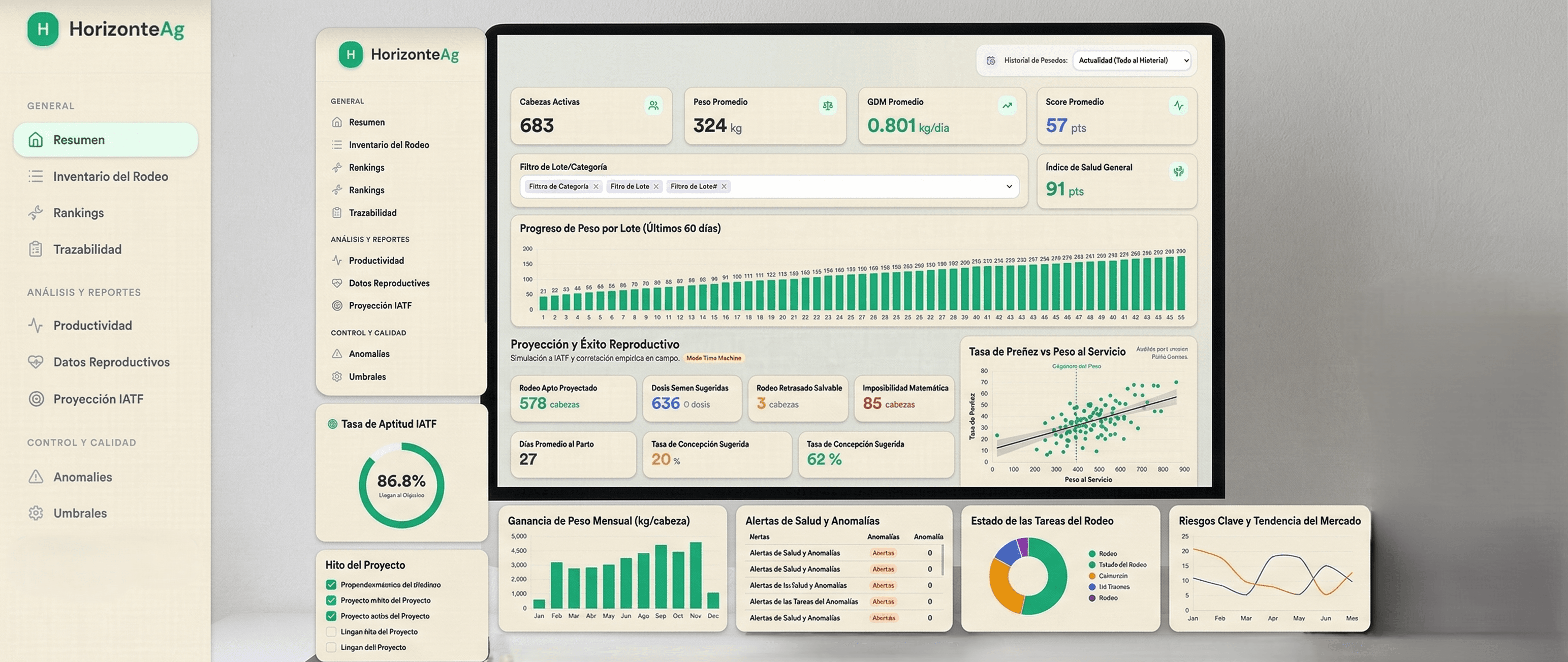This screenshot has width=1568, height=662.
Task: Click the Imposibilidad Matemática 85 cabezas card
Action: click(904, 398)
